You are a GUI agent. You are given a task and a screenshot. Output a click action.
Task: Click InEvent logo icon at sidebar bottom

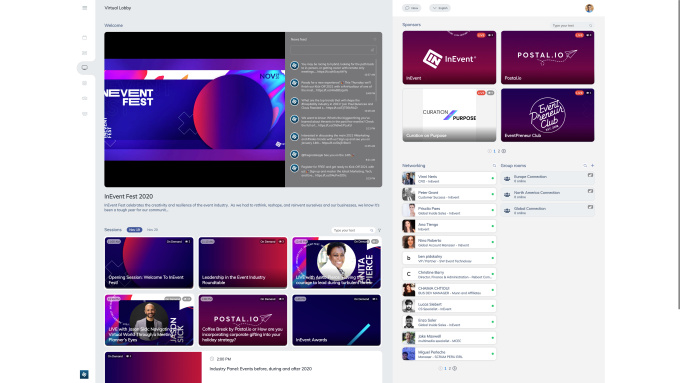(x=84, y=374)
